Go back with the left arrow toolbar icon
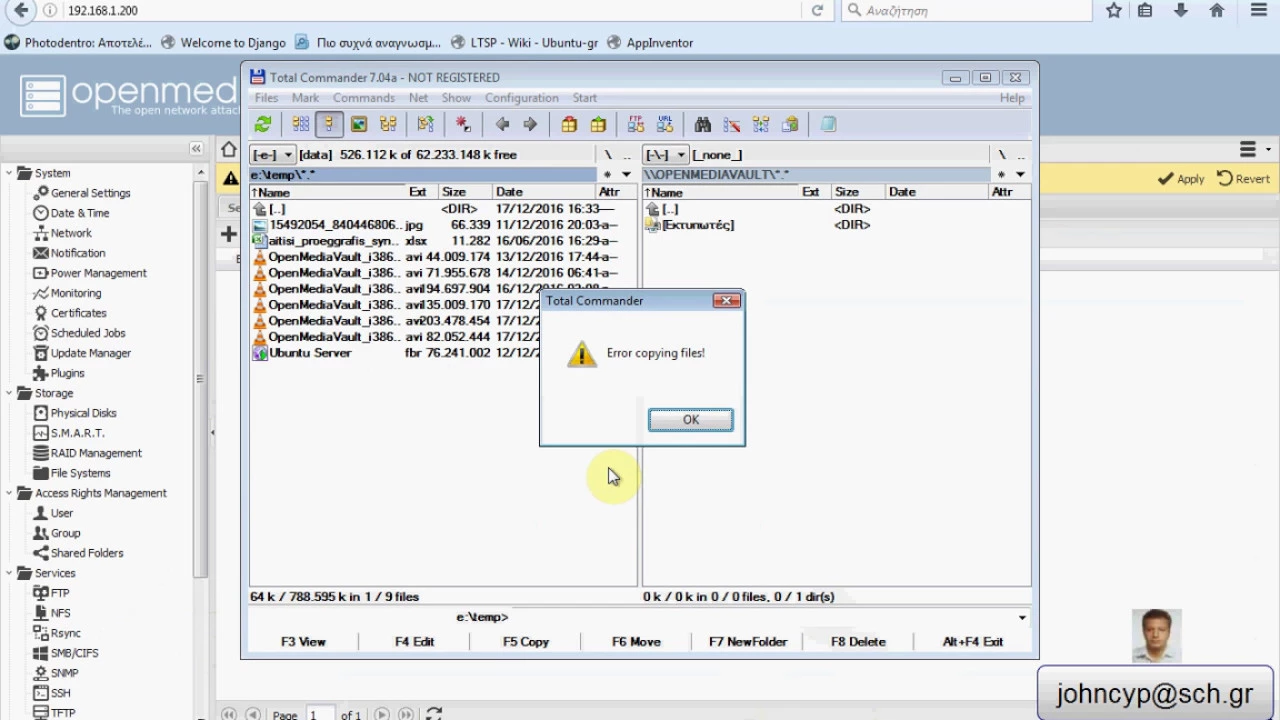 502,125
